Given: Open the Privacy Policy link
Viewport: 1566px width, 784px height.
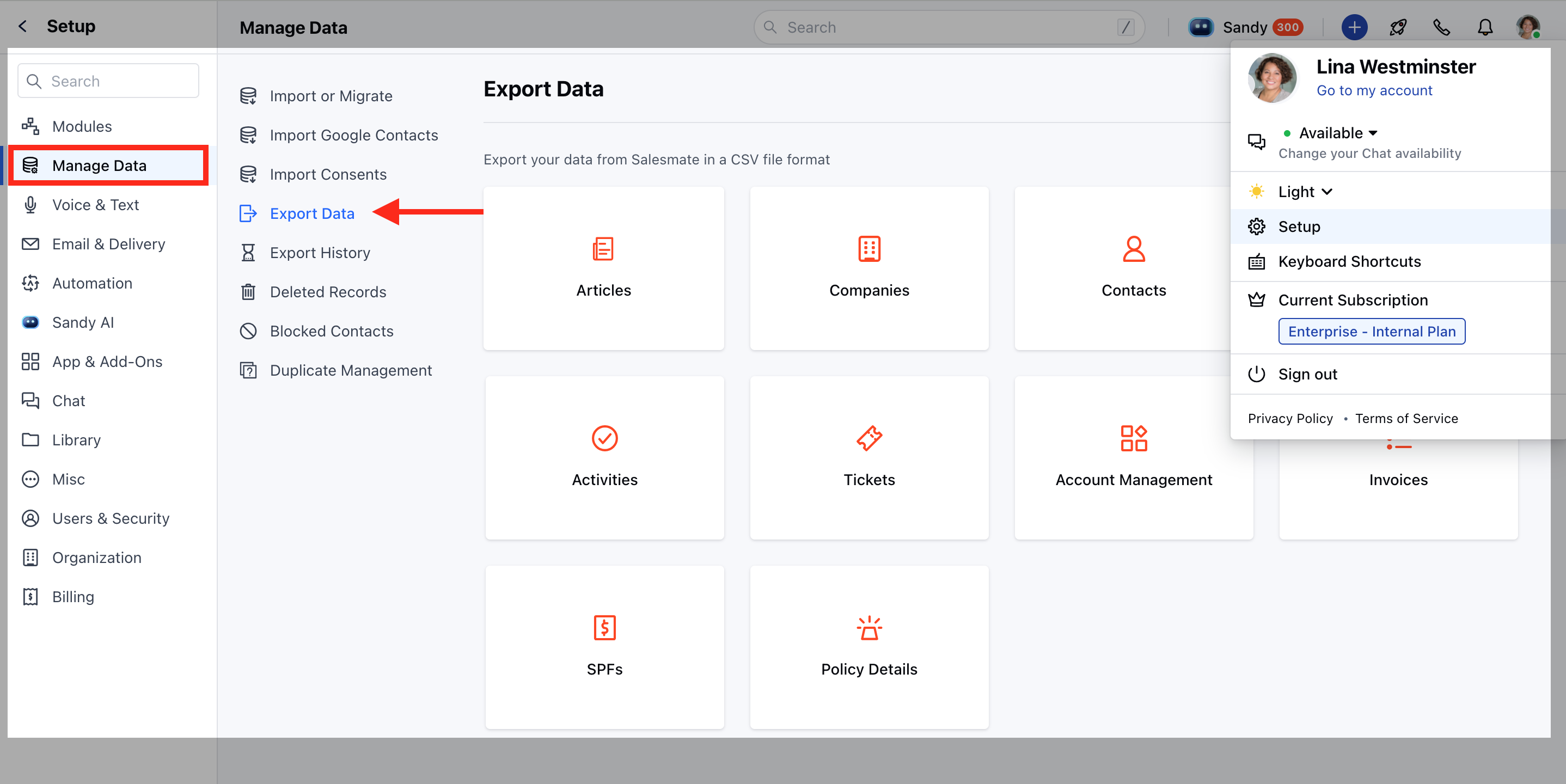Looking at the screenshot, I should tap(1290, 418).
